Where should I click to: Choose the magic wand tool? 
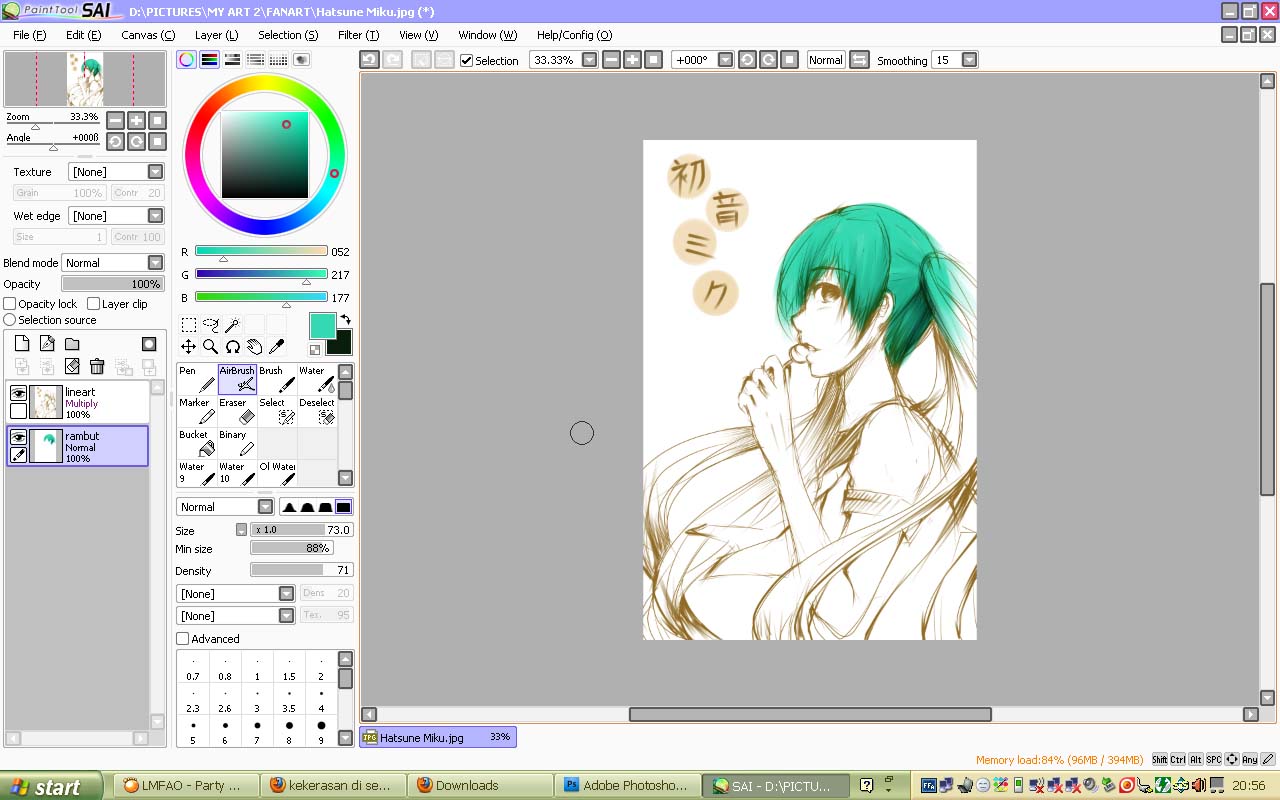[x=232, y=325]
